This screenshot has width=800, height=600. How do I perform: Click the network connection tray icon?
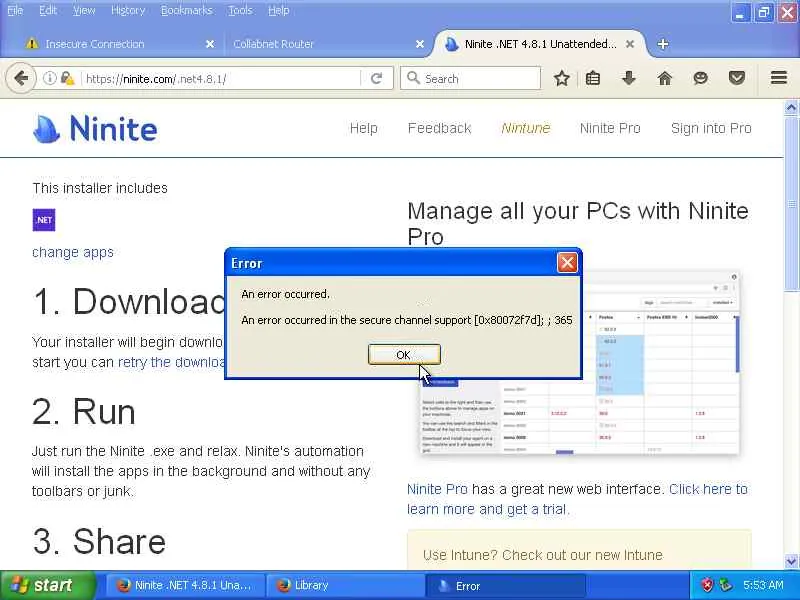point(725,585)
